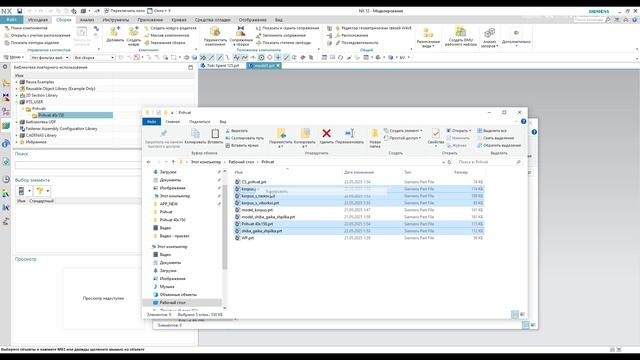Open the Простой доступ dropdown in Explorer

(402, 138)
